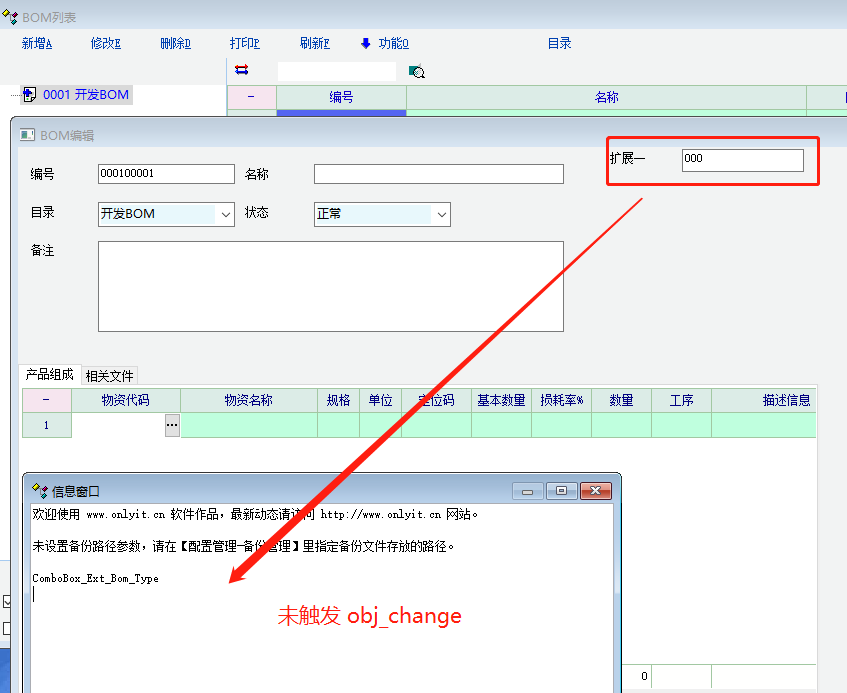Click the 新增 menu item
The height and width of the screenshot is (693, 847).
point(37,43)
